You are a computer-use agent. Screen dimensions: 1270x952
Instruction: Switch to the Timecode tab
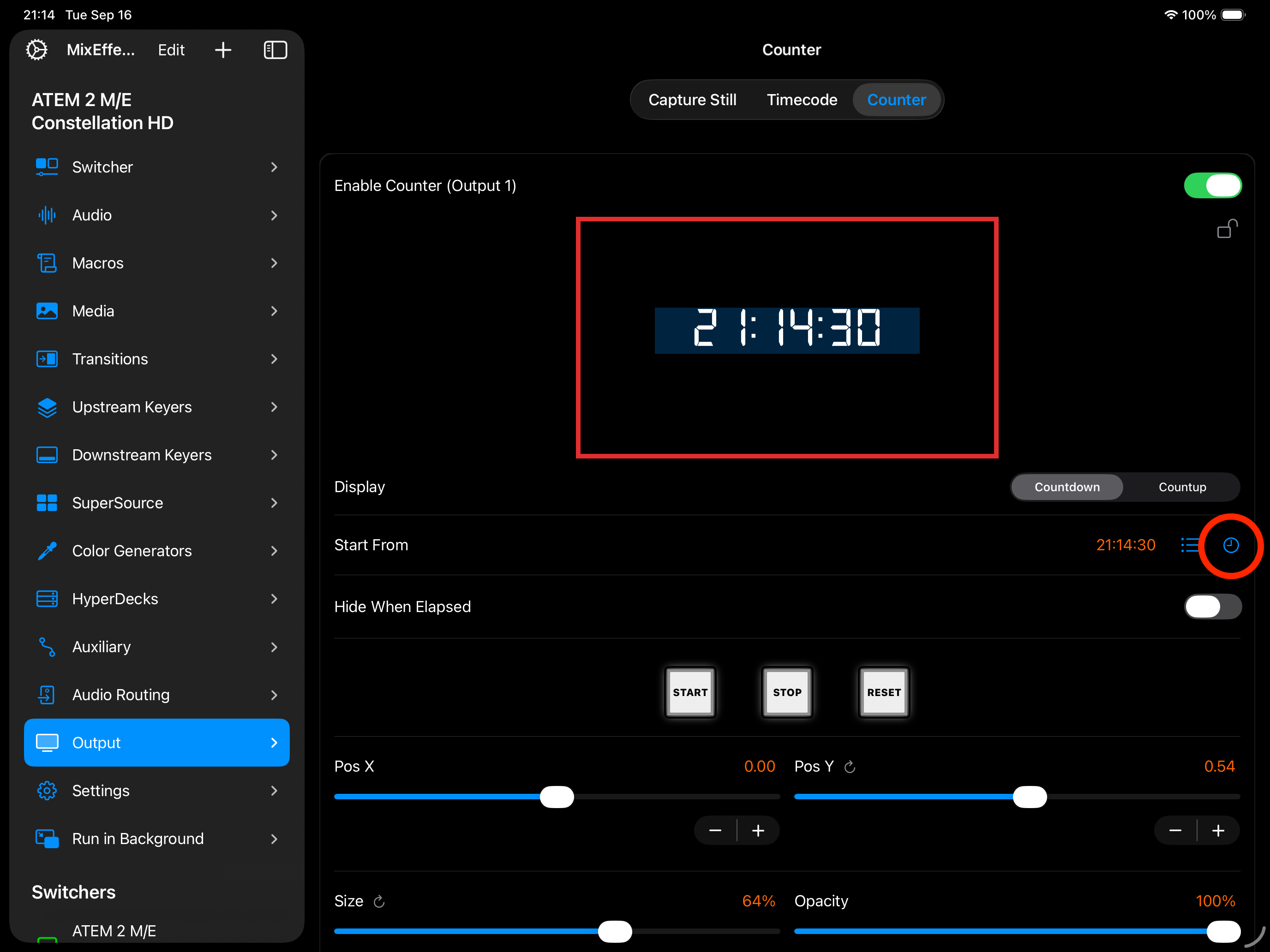click(802, 100)
